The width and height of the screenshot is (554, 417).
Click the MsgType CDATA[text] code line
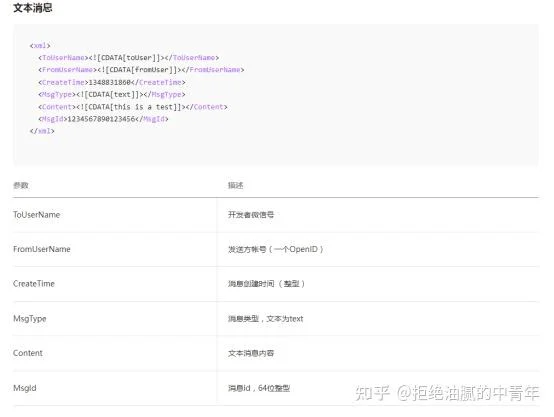[x=112, y=94]
